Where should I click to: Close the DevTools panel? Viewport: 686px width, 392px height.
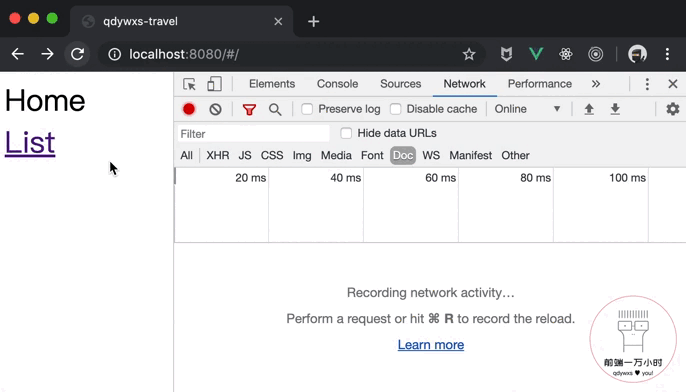(673, 84)
